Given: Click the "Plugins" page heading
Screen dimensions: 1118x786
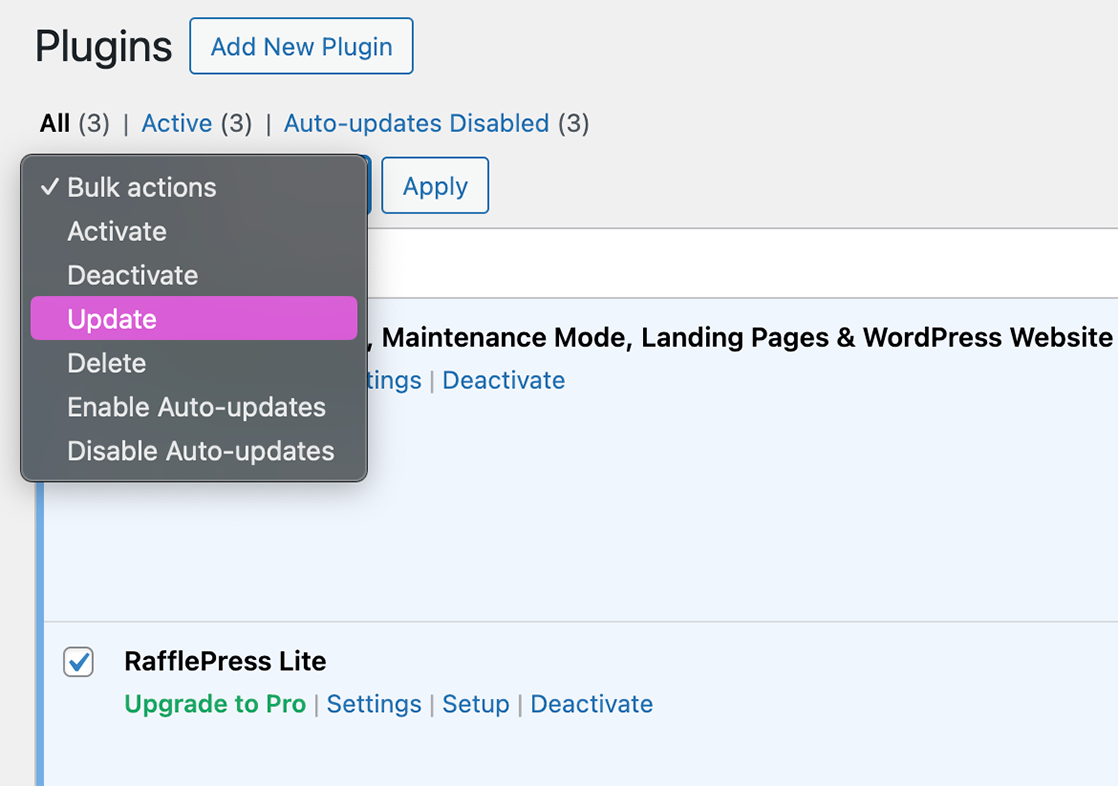Looking at the screenshot, I should coord(103,46).
